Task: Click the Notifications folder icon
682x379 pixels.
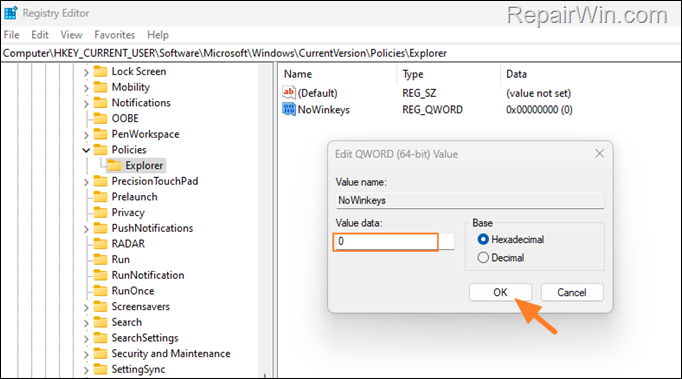Action: coord(100,103)
